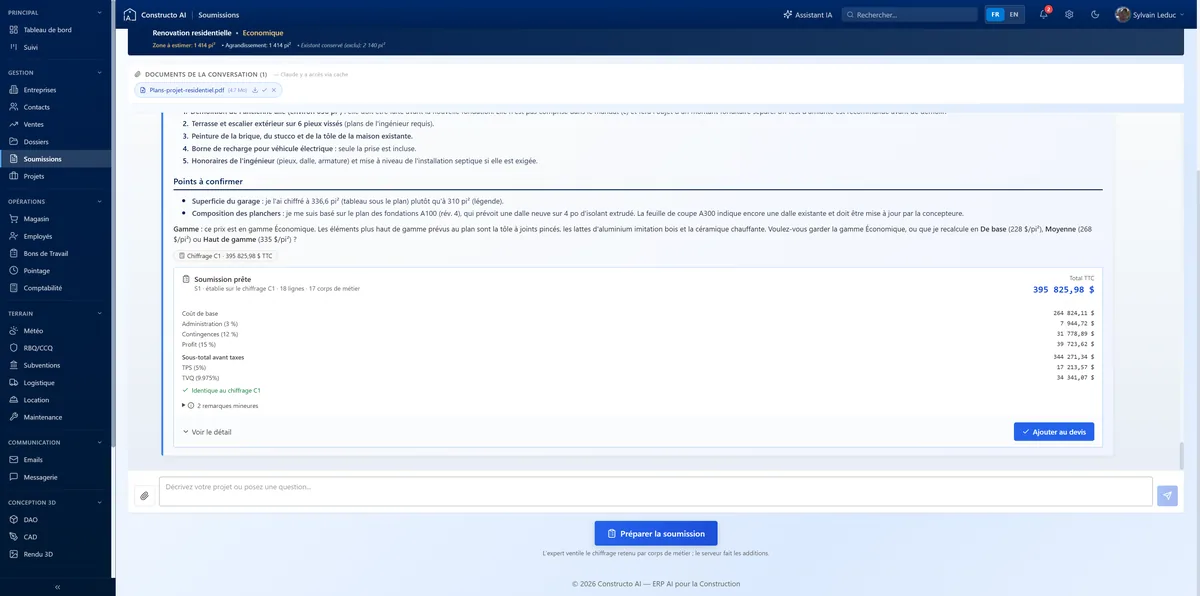
Task: Focus the Rechercher search field
Action: click(x=909, y=15)
